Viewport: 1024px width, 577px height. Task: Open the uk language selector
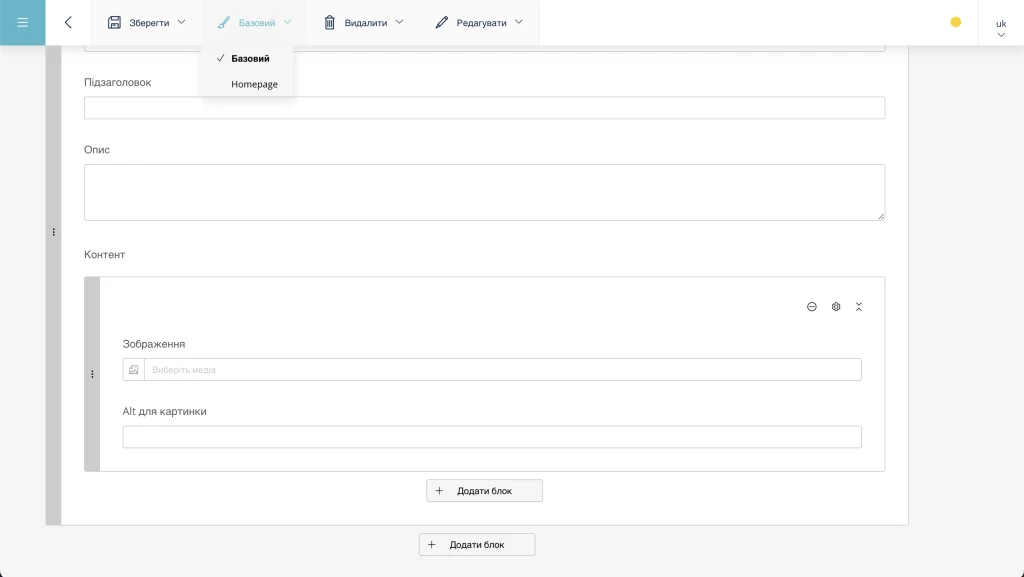(x=1001, y=28)
